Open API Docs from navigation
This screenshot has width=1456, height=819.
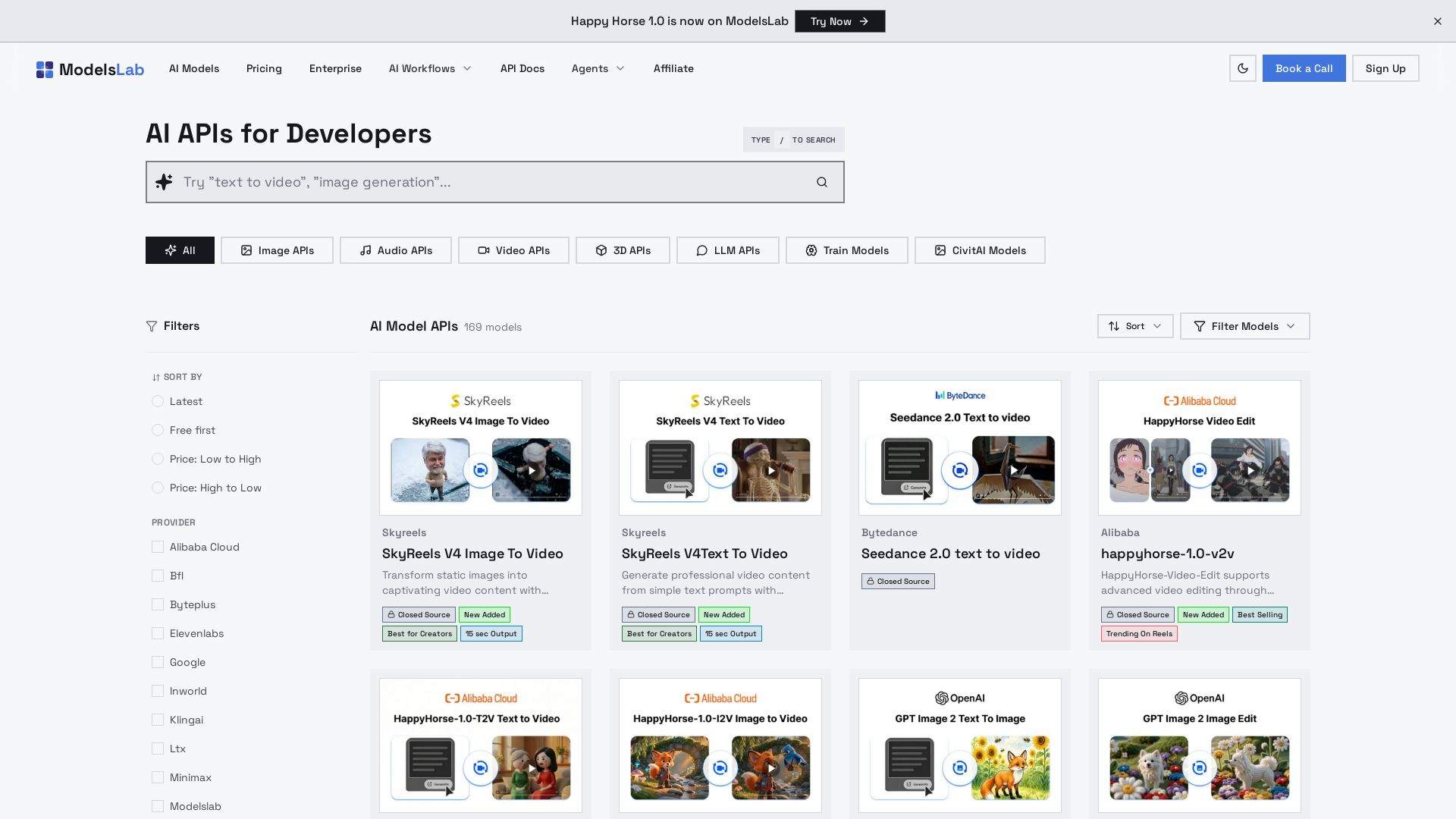pyautogui.click(x=522, y=68)
